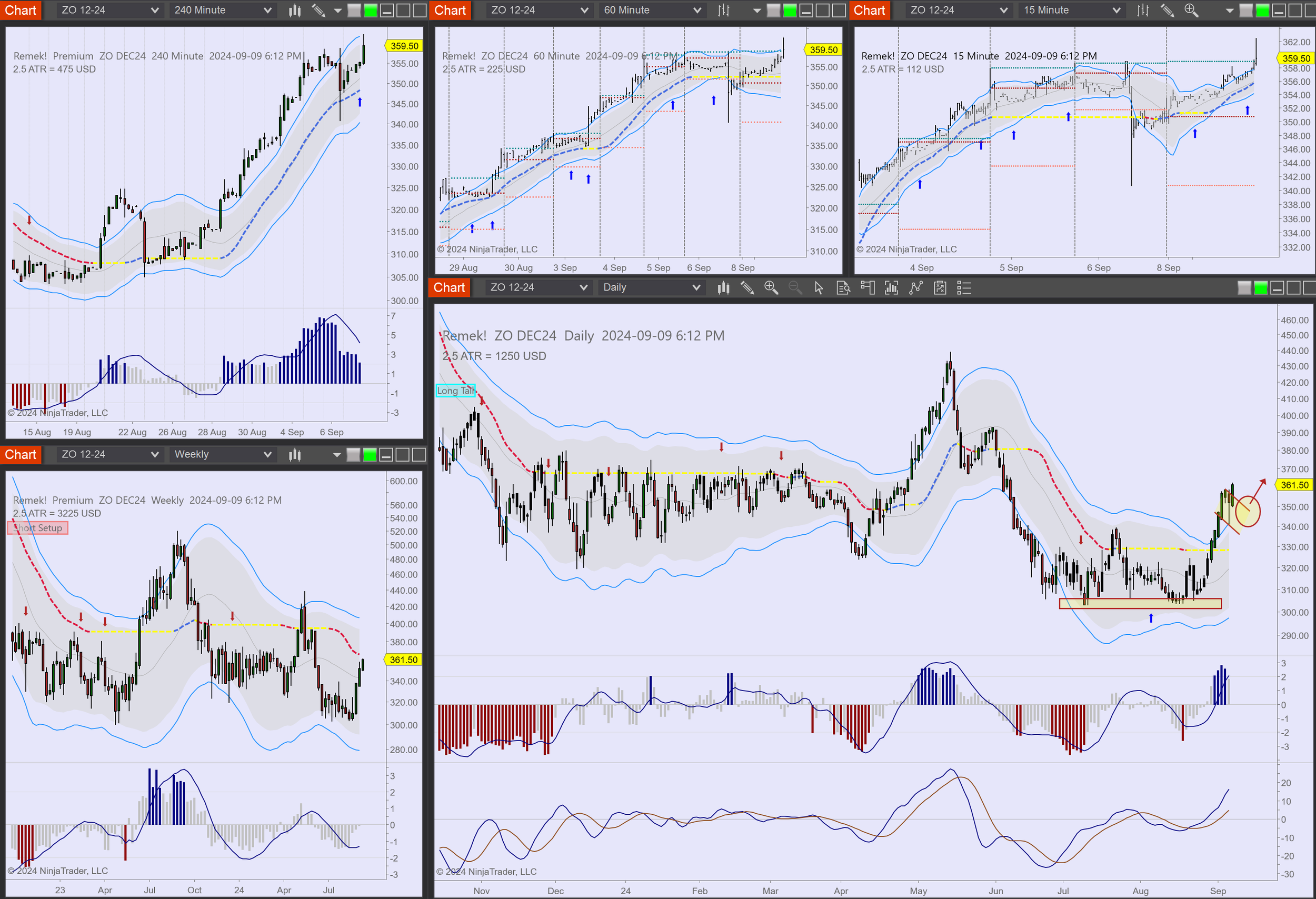Select the chart style candlestick icon on the Weekly chart

294,454
